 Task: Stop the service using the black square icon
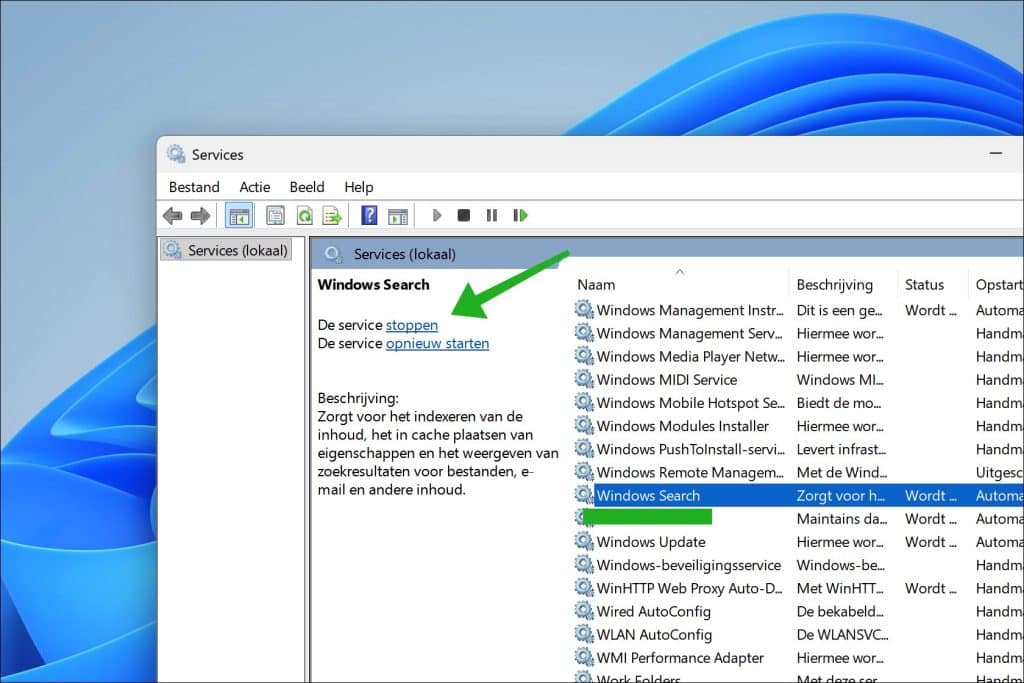463,215
